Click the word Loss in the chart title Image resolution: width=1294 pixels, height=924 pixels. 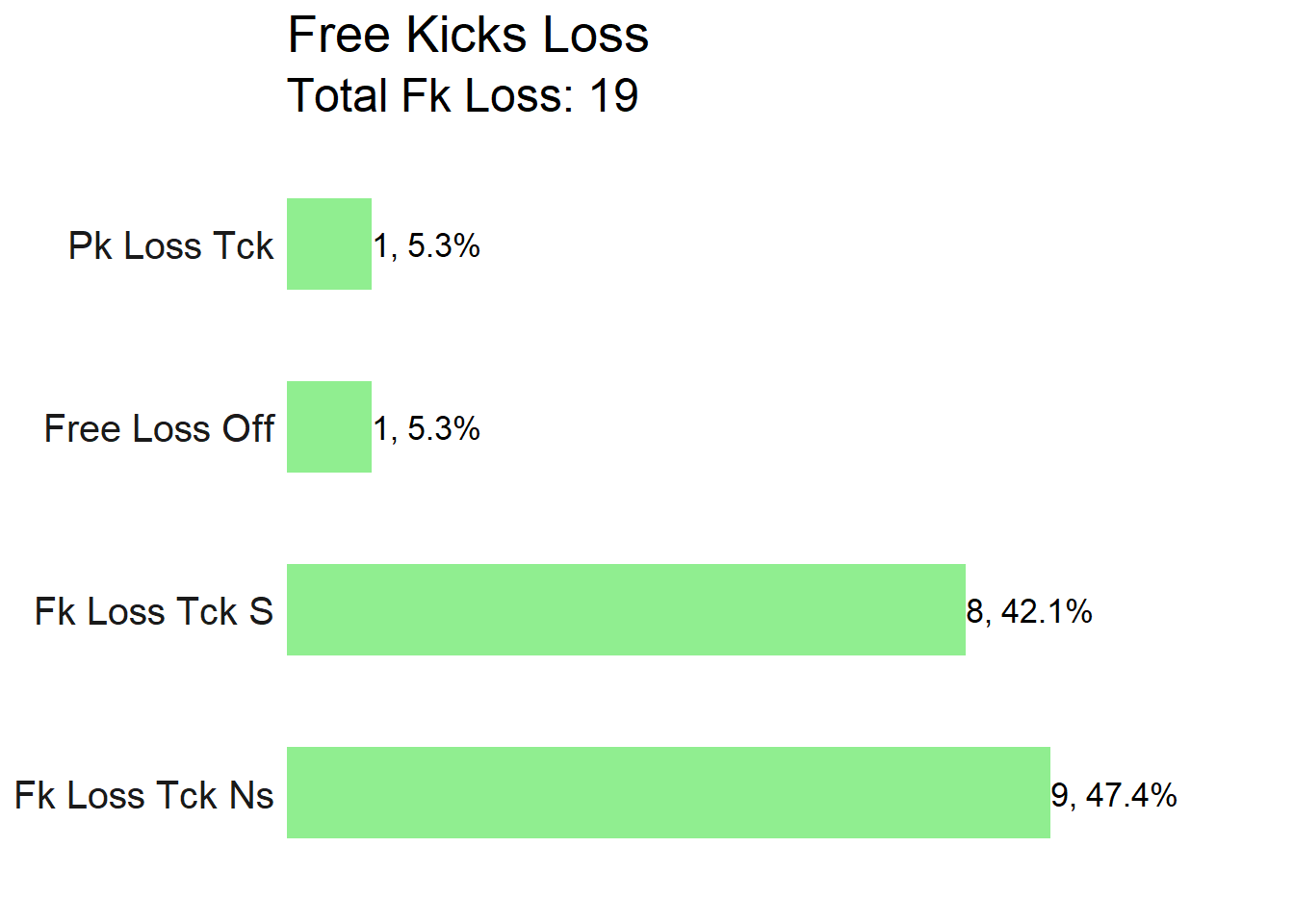point(595,35)
